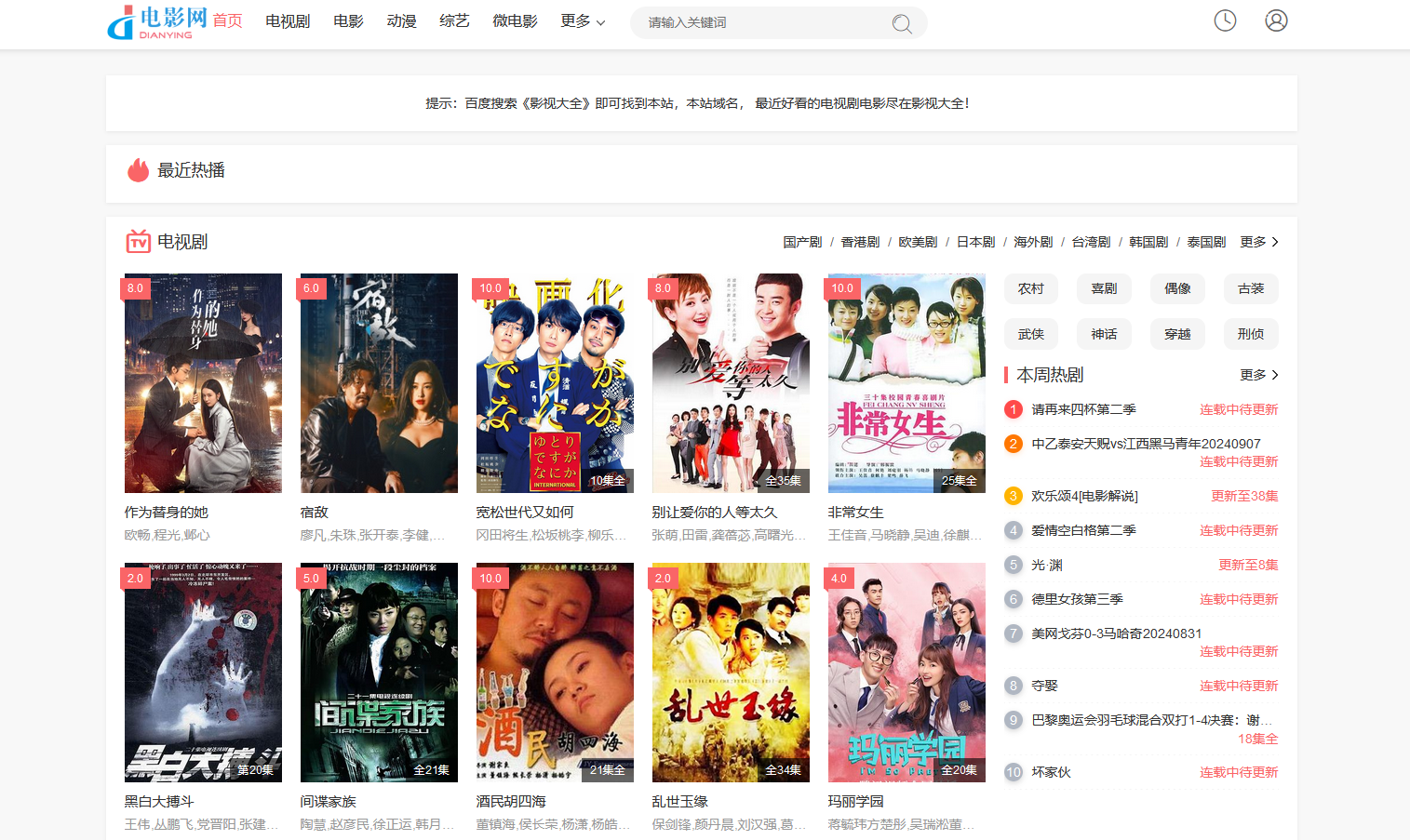Click the 喜剧 genre tag

[1104, 288]
